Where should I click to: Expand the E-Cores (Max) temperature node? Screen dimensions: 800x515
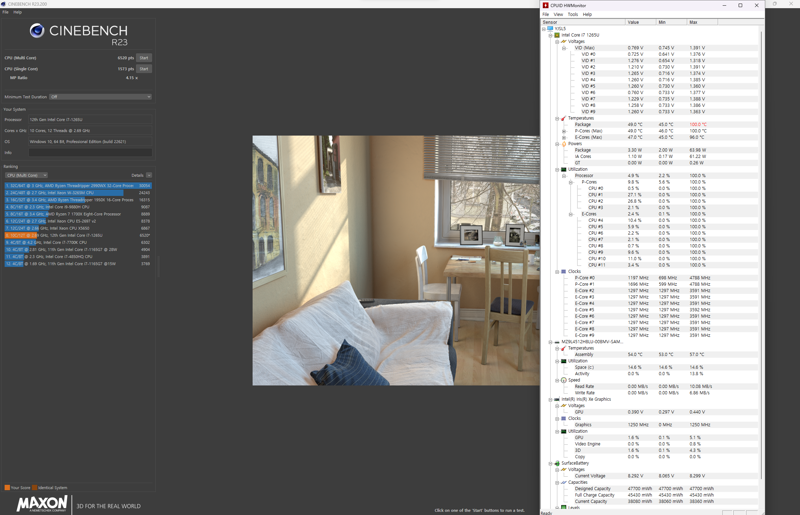click(564, 137)
